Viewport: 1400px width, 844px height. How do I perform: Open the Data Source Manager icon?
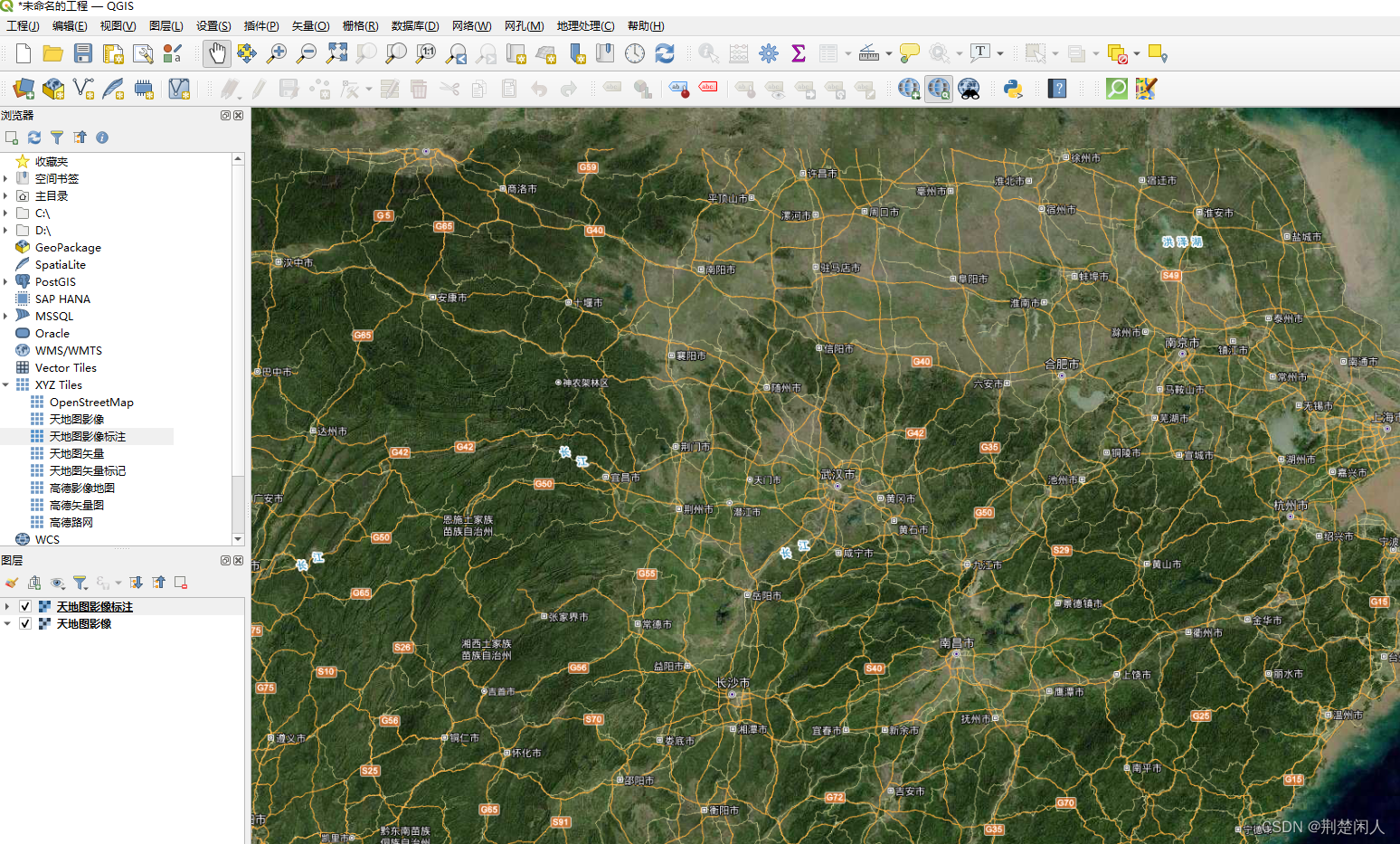24,89
